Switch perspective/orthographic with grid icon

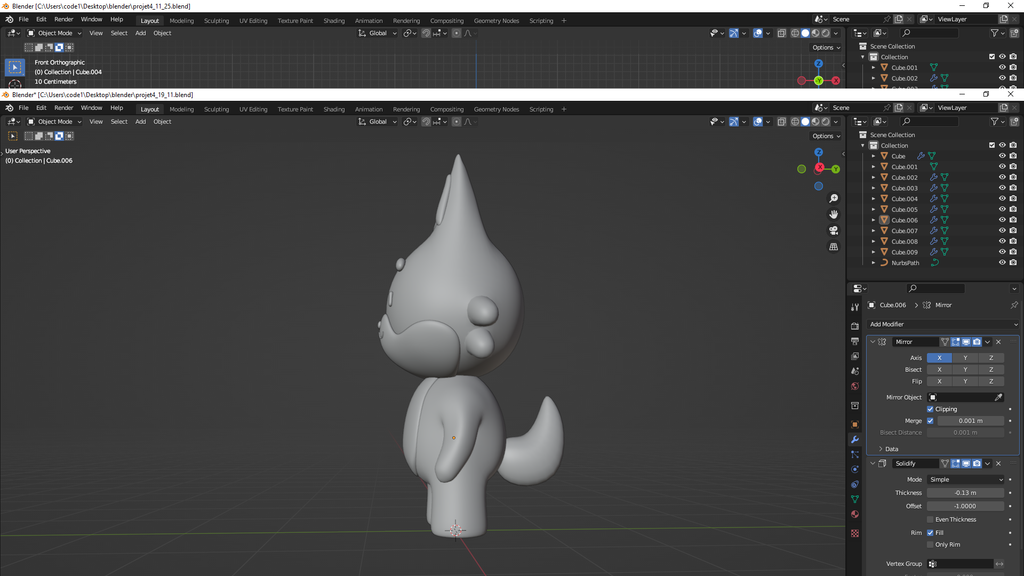point(834,247)
